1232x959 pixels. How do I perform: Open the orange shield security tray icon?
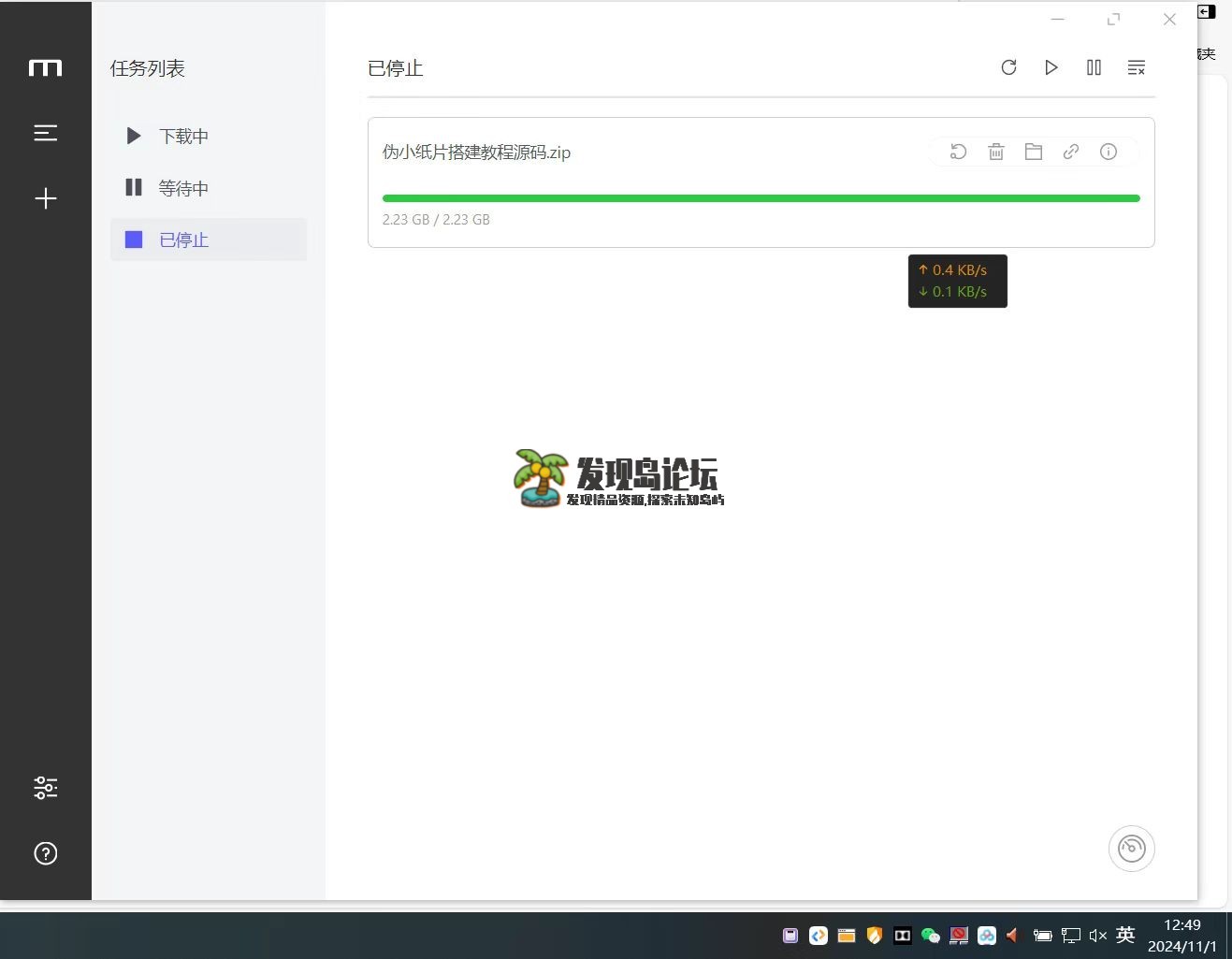(875, 936)
